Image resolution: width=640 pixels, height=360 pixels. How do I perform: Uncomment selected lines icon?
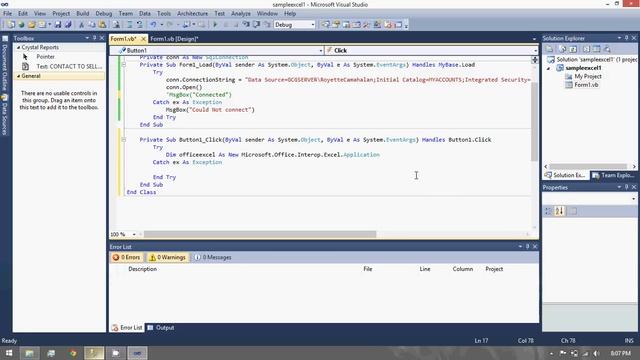pos(140,25)
